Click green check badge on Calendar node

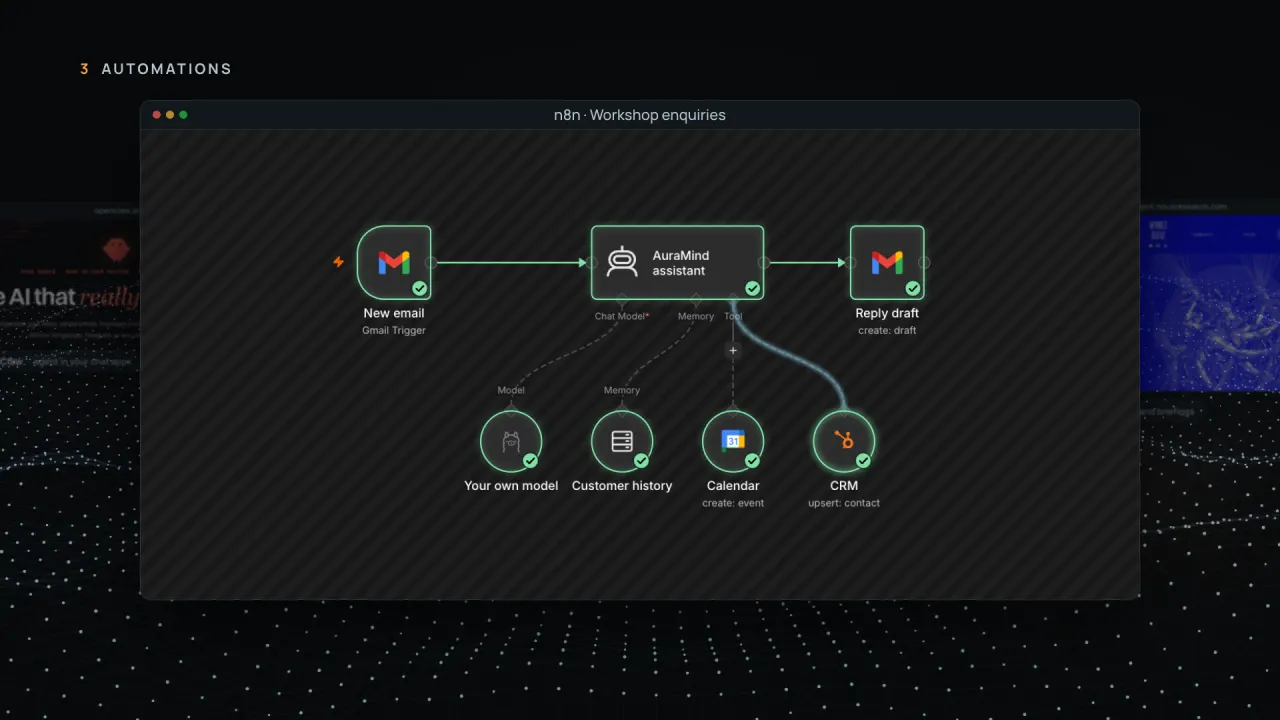click(x=752, y=461)
